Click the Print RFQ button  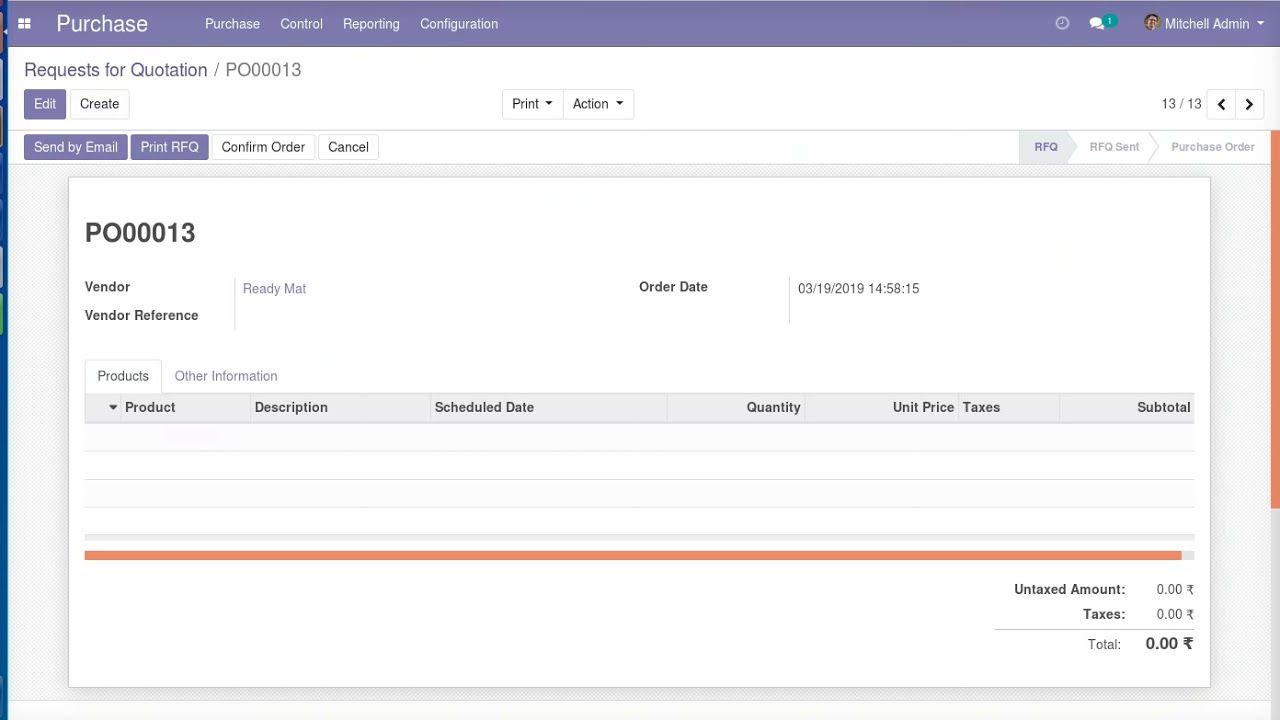(x=169, y=147)
